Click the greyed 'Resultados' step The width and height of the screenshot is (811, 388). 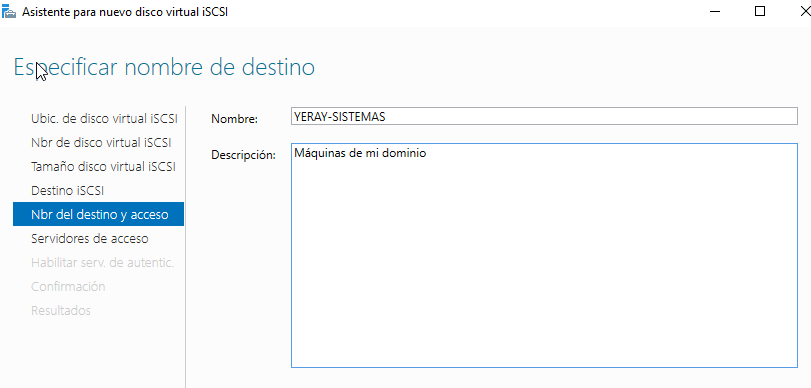(x=61, y=310)
